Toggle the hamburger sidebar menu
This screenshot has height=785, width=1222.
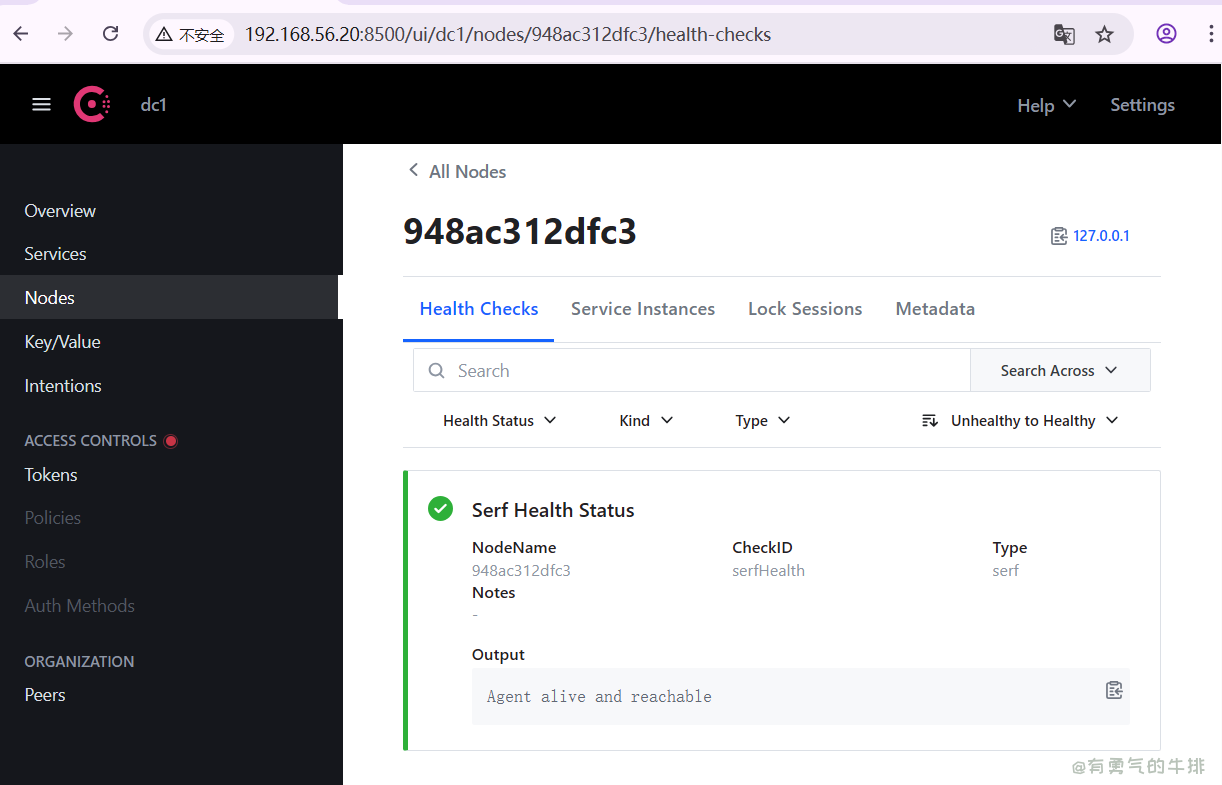tap(41, 104)
